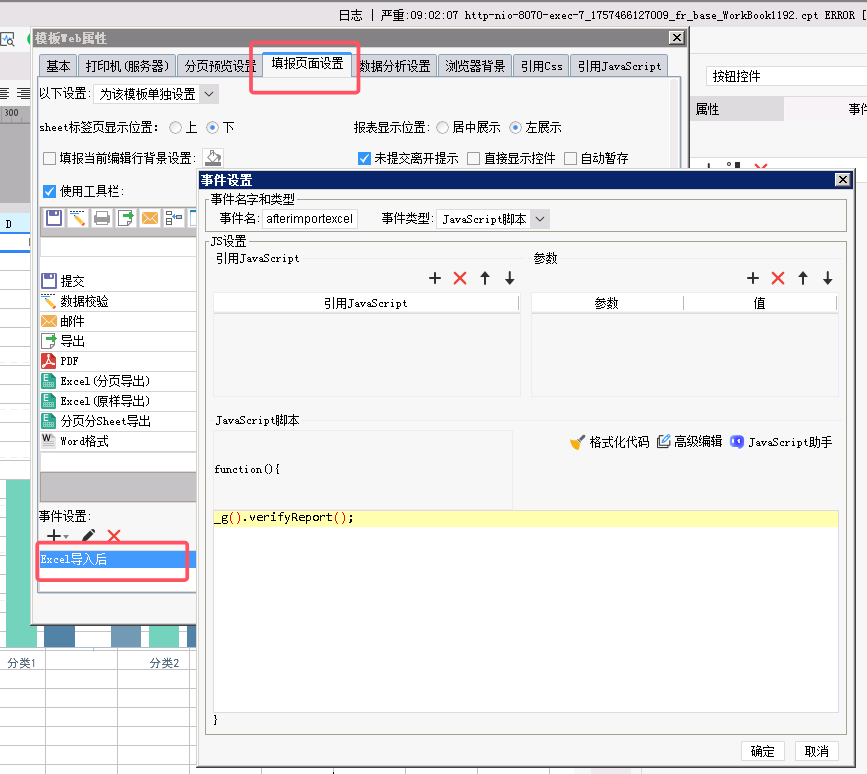Enable the 自动暂存 checkbox
Image resolution: width=867 pixels, height=774 pixels.
point(570,158)
